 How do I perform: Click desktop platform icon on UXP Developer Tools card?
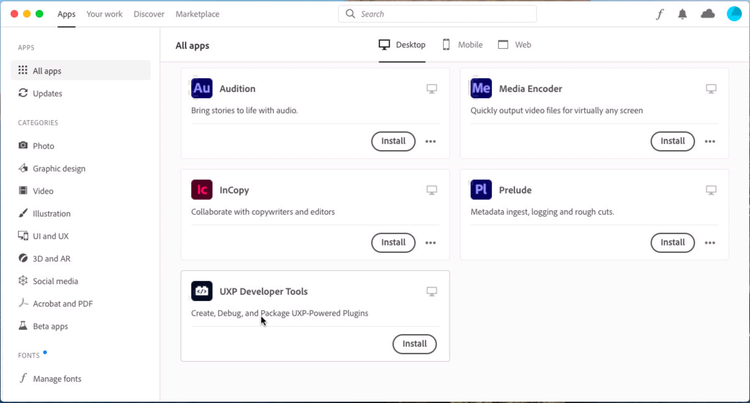pos(432,292)
